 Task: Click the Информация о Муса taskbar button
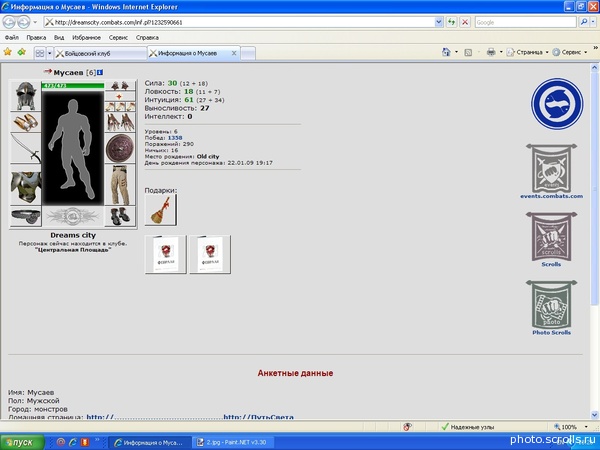(x=149, y=442)
